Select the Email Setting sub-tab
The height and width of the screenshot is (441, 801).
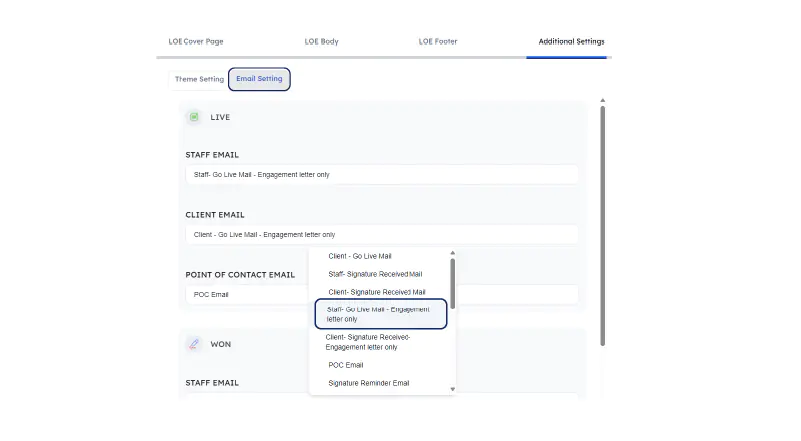tap(259, 79)
